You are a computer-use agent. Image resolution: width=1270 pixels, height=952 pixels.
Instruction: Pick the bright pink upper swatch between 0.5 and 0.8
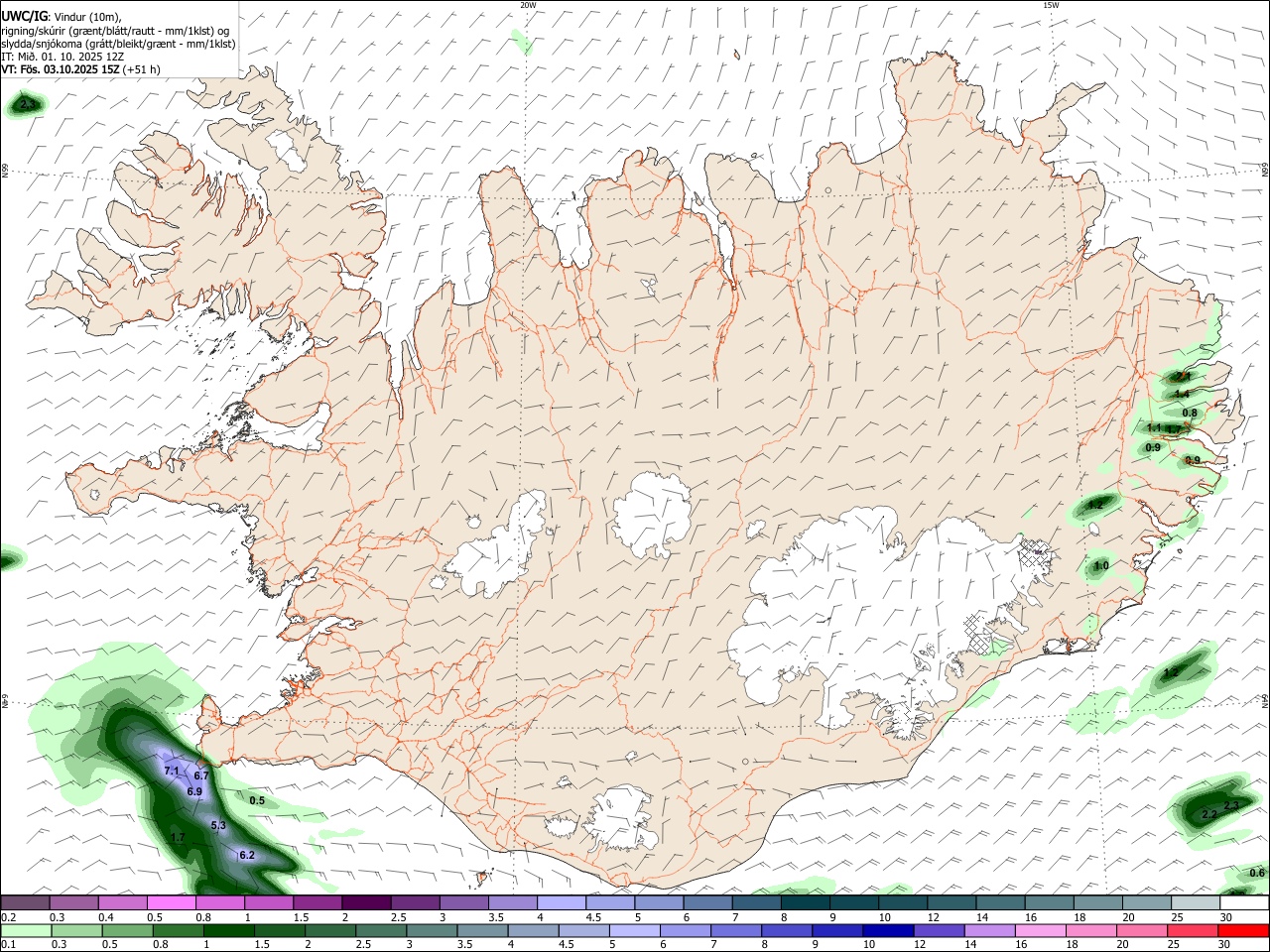171,902
